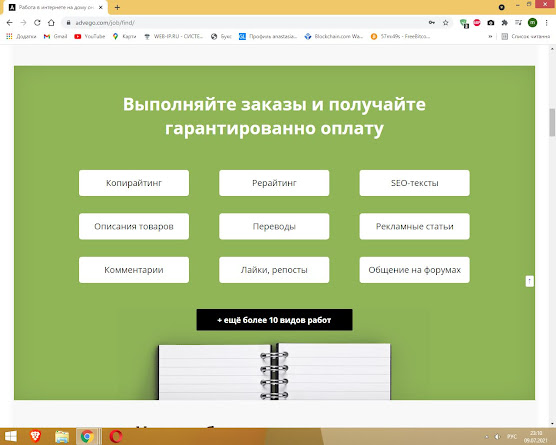Open the extensions puzzle menu
The image size is (556, 445).
505,23
